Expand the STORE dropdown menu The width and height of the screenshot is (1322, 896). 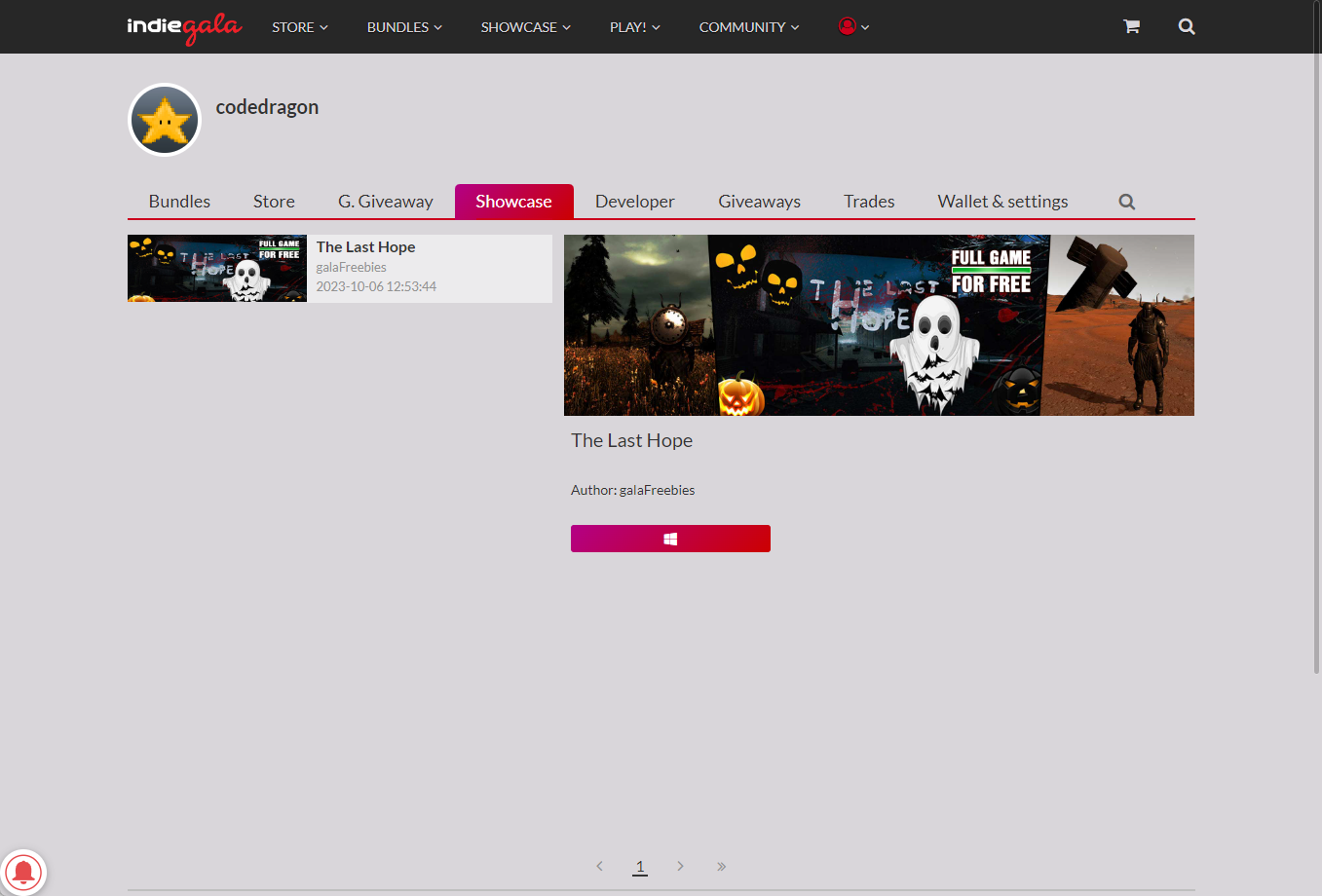300,27
